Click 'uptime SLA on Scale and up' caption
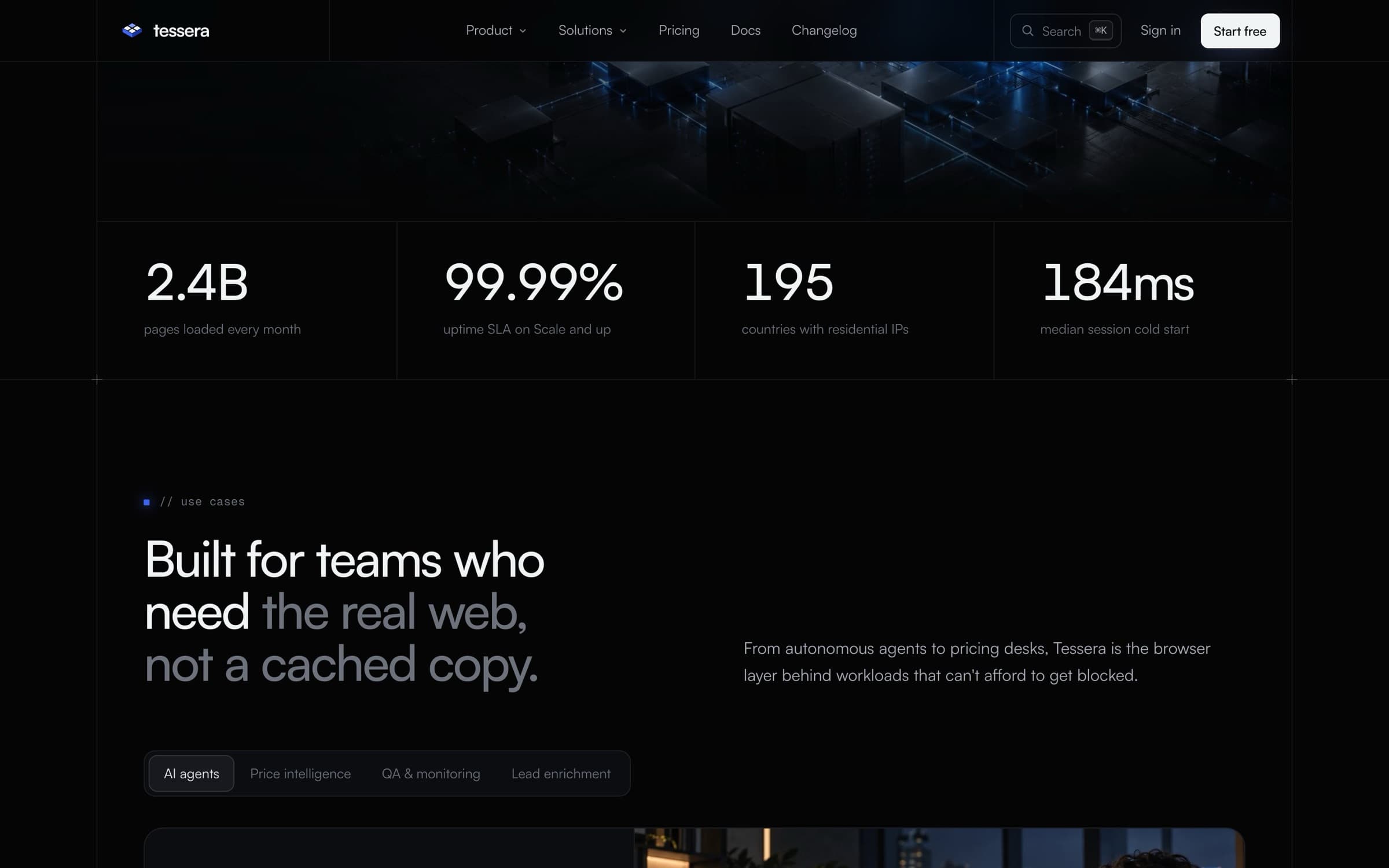 [527, 329]
